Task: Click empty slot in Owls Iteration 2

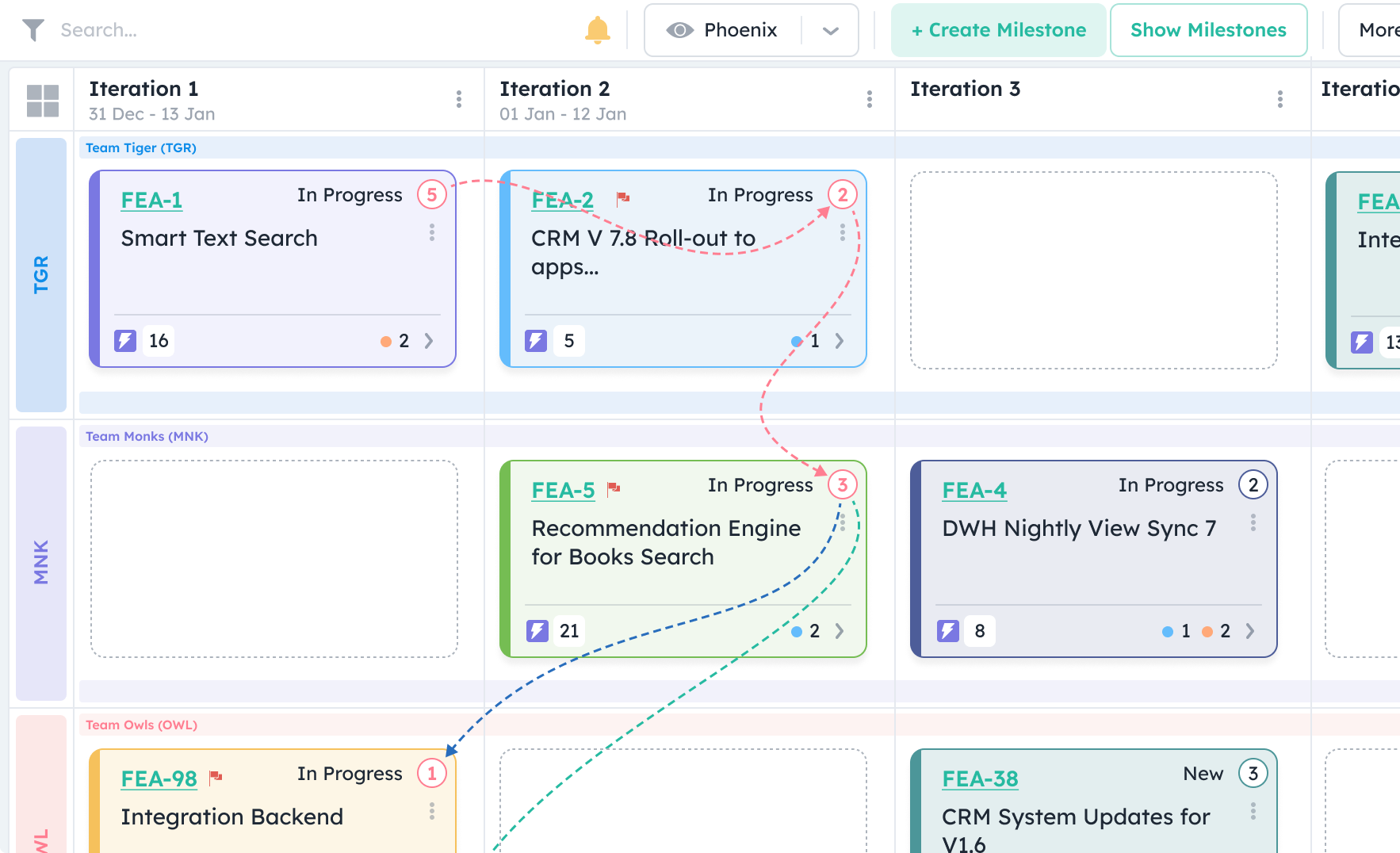Action: tap(683, 801)
